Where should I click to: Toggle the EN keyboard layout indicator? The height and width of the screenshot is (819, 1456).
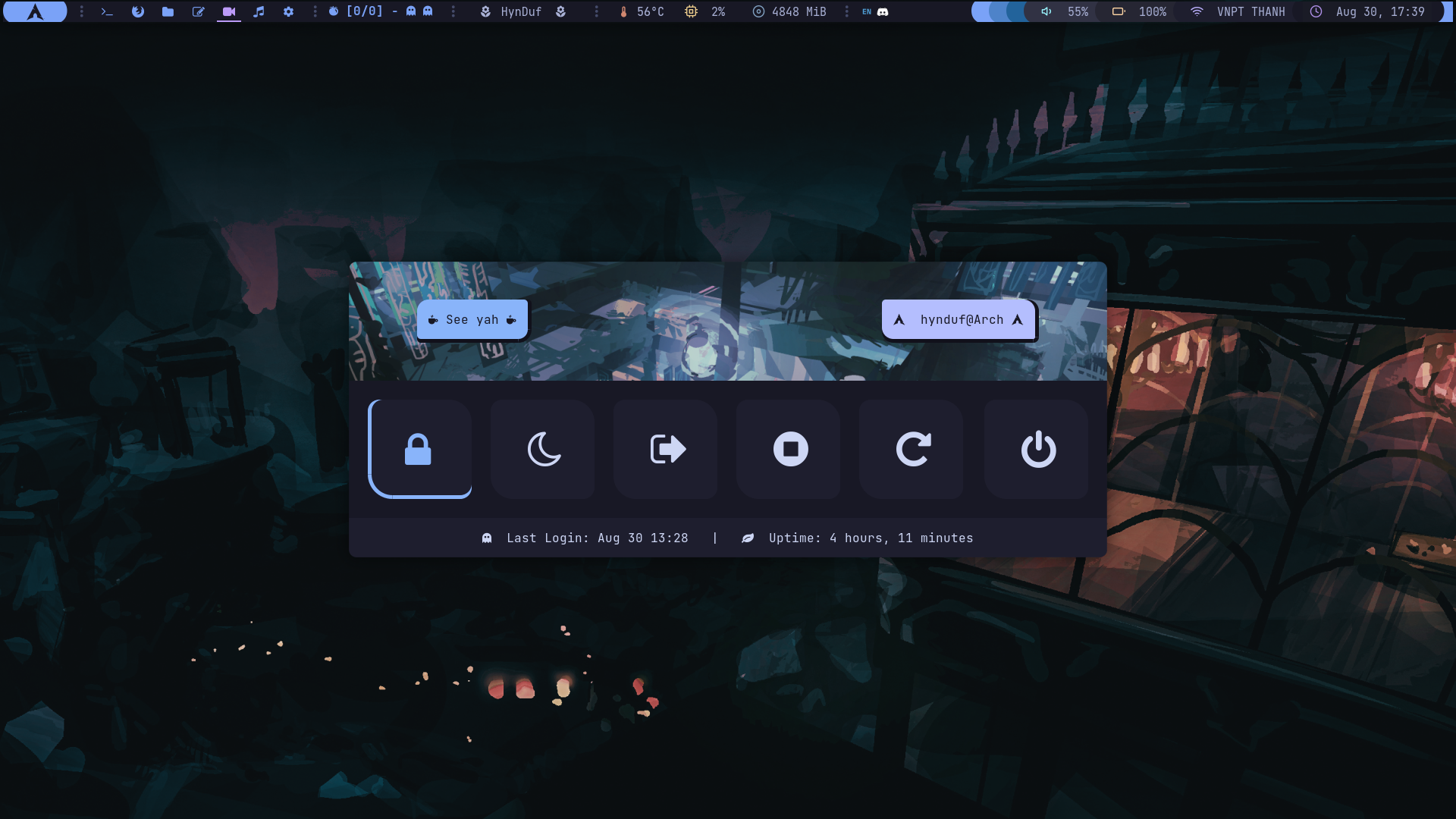tap(866, 11)
